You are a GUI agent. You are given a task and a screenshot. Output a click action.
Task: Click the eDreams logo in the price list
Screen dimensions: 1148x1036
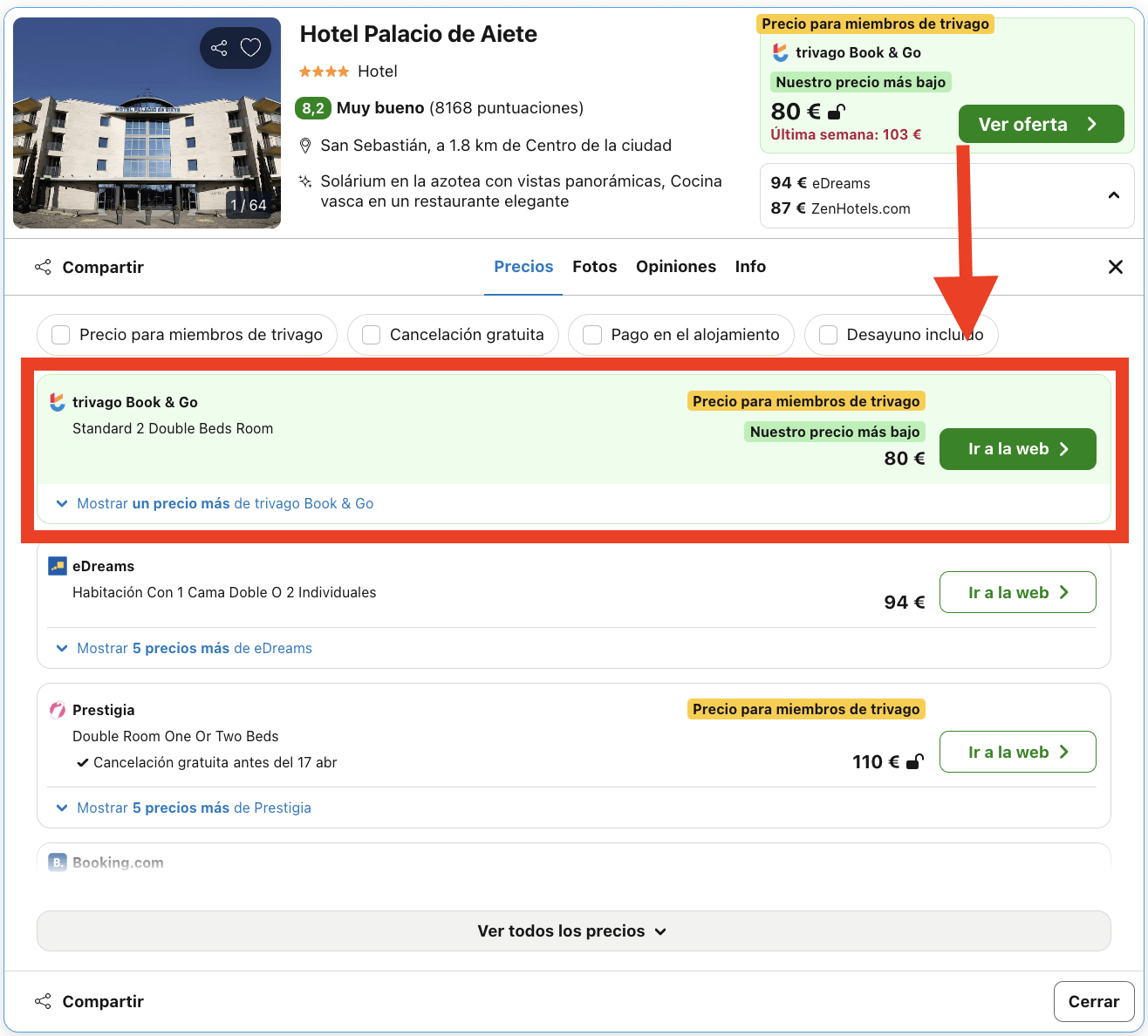58,566
